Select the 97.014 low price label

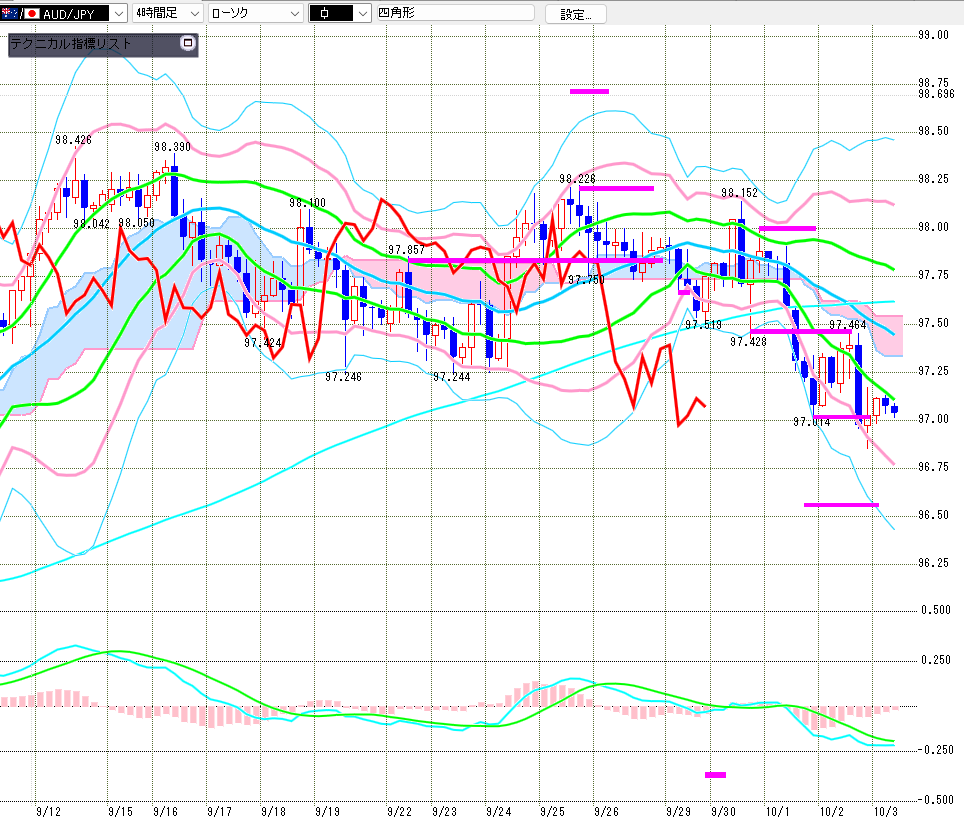click(811, 423)
